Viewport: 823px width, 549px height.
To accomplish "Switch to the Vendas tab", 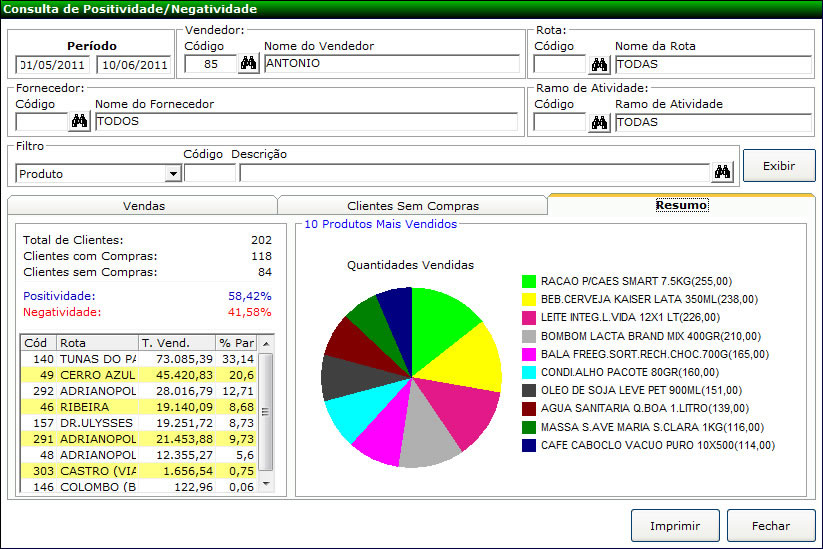I will pyautogui.click(x=143, y=206).
